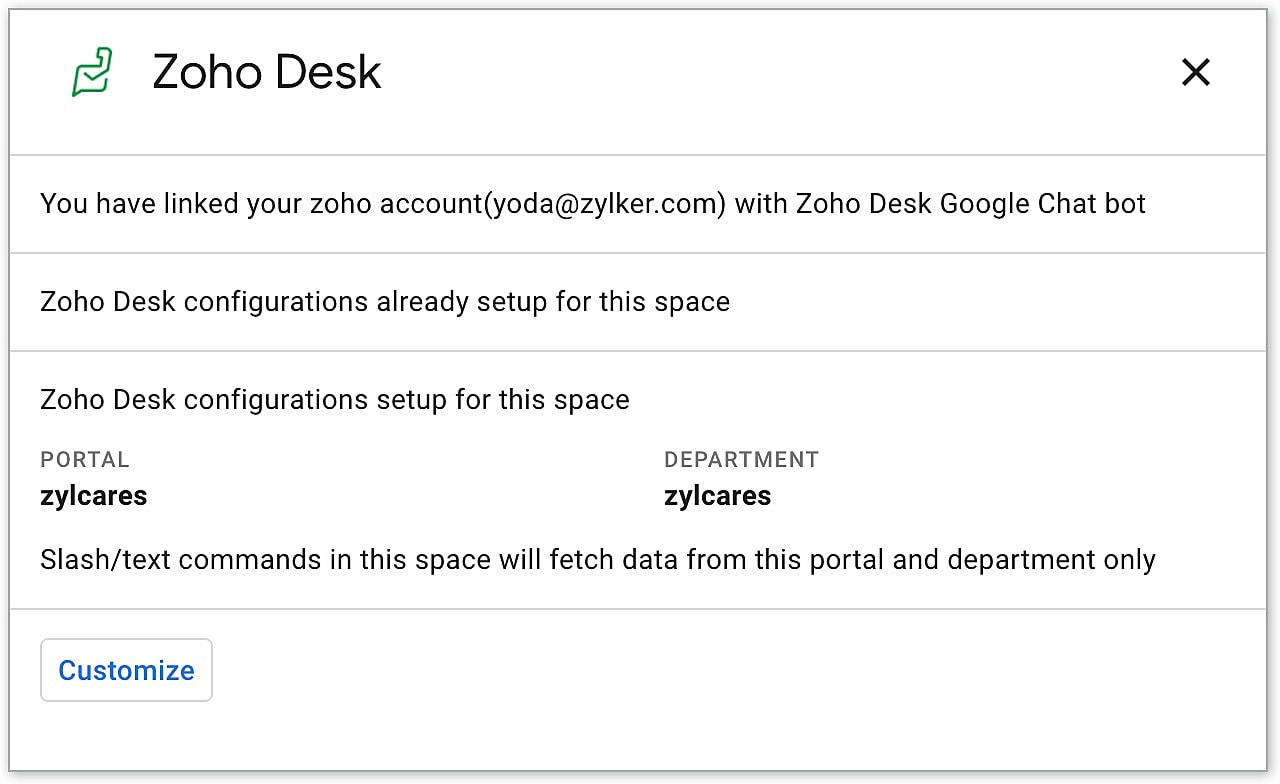Click the green Zoho Desk logo icon
The height and width of the screenshot is (784, 1280).
coord(92,72)
